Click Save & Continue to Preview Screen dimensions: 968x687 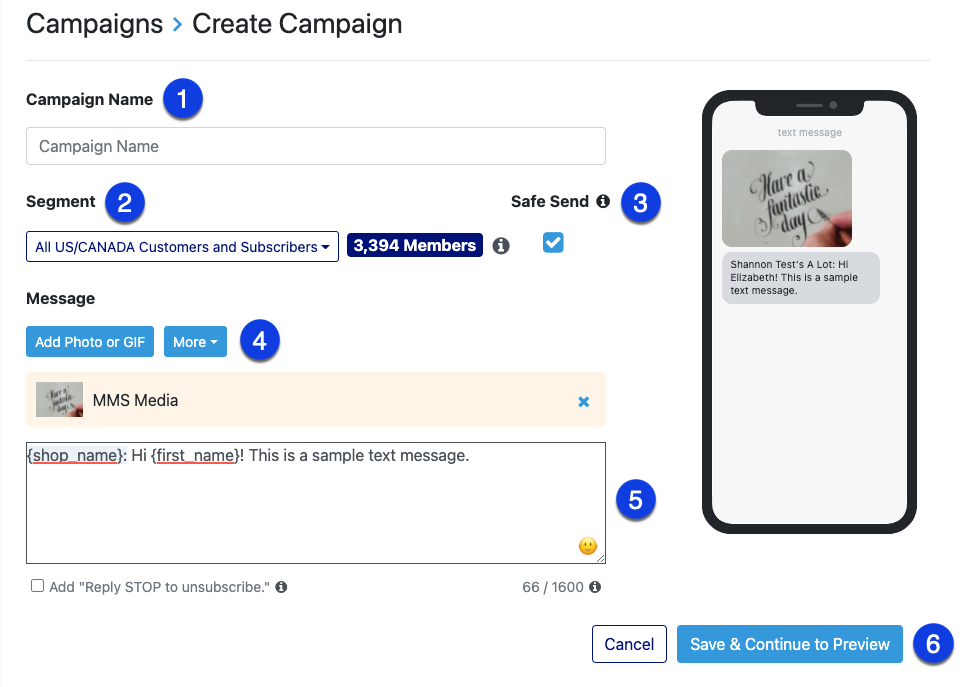tap(789, 644)
